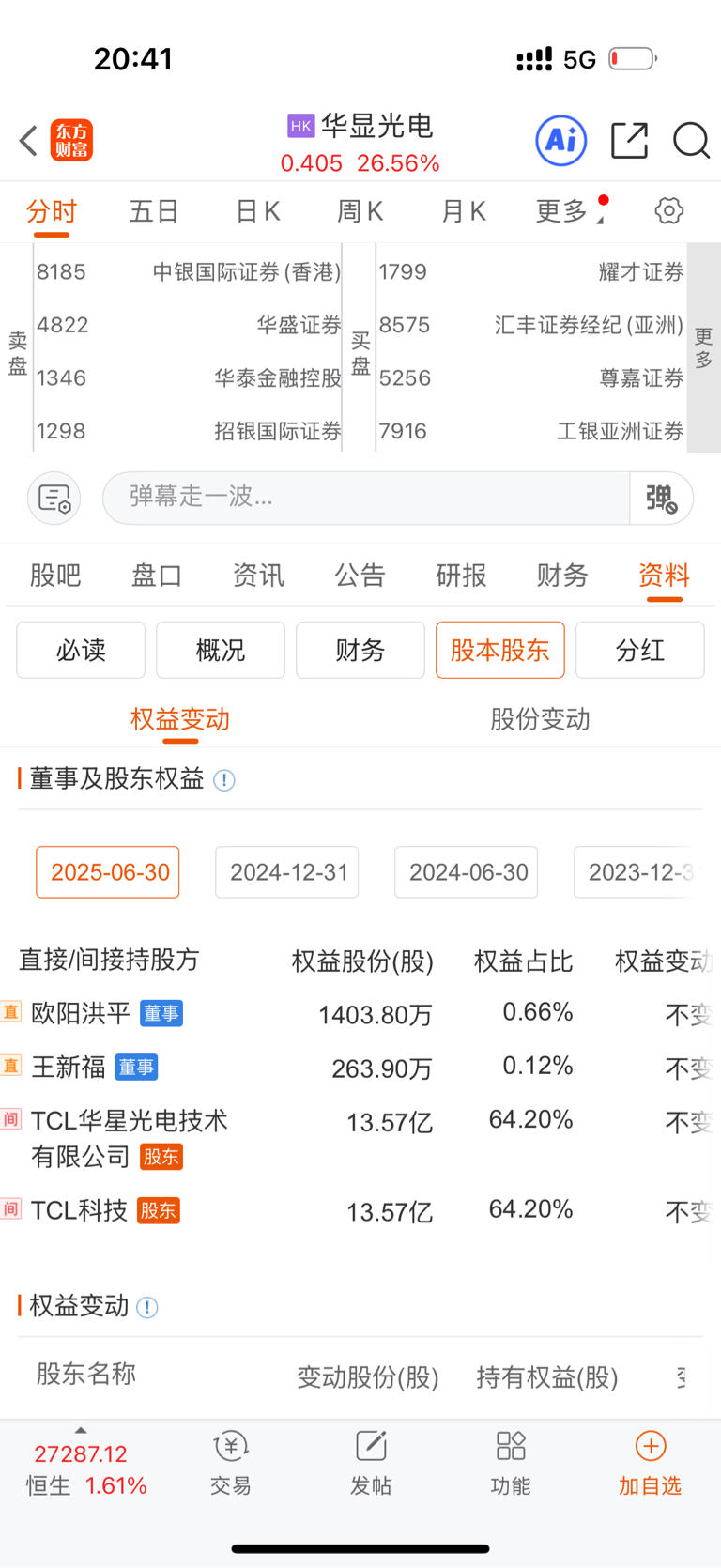
Task: Open the 资讯 tab
Action: pos(258,576)
